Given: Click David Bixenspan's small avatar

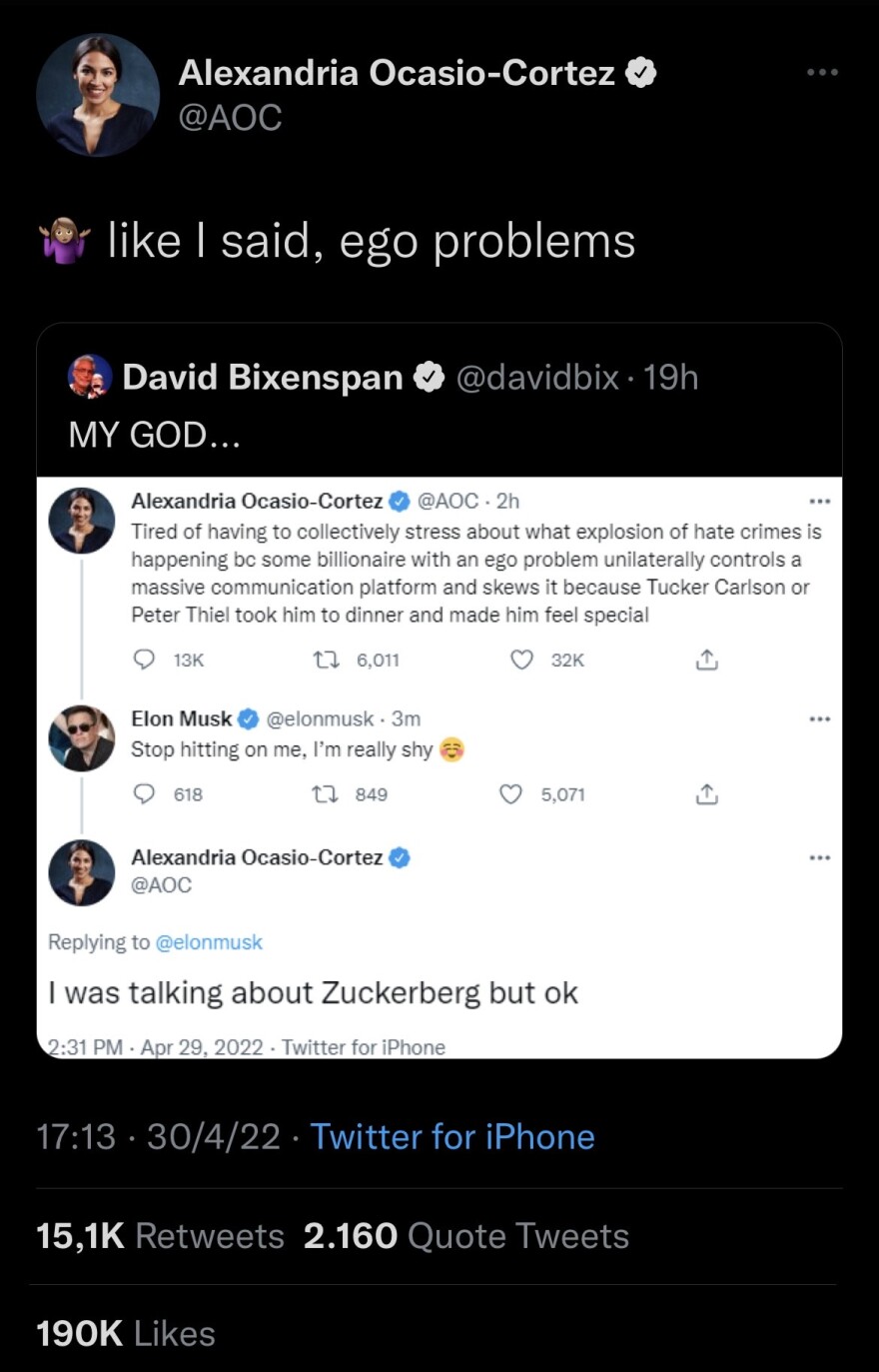Looking at the screenshot, I should pyautogui.click(x=90, y=377).
